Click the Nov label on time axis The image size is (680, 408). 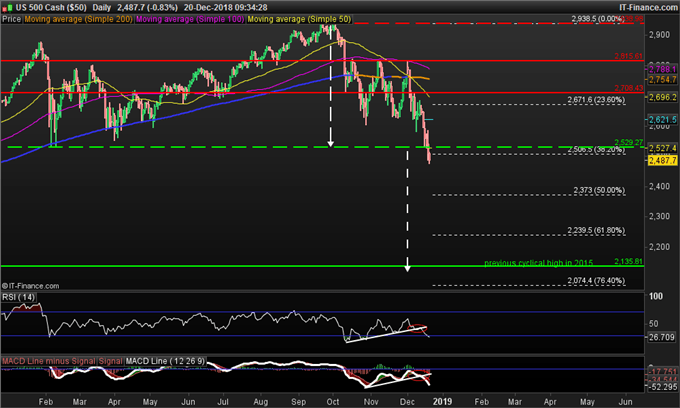tap(371, 401)
